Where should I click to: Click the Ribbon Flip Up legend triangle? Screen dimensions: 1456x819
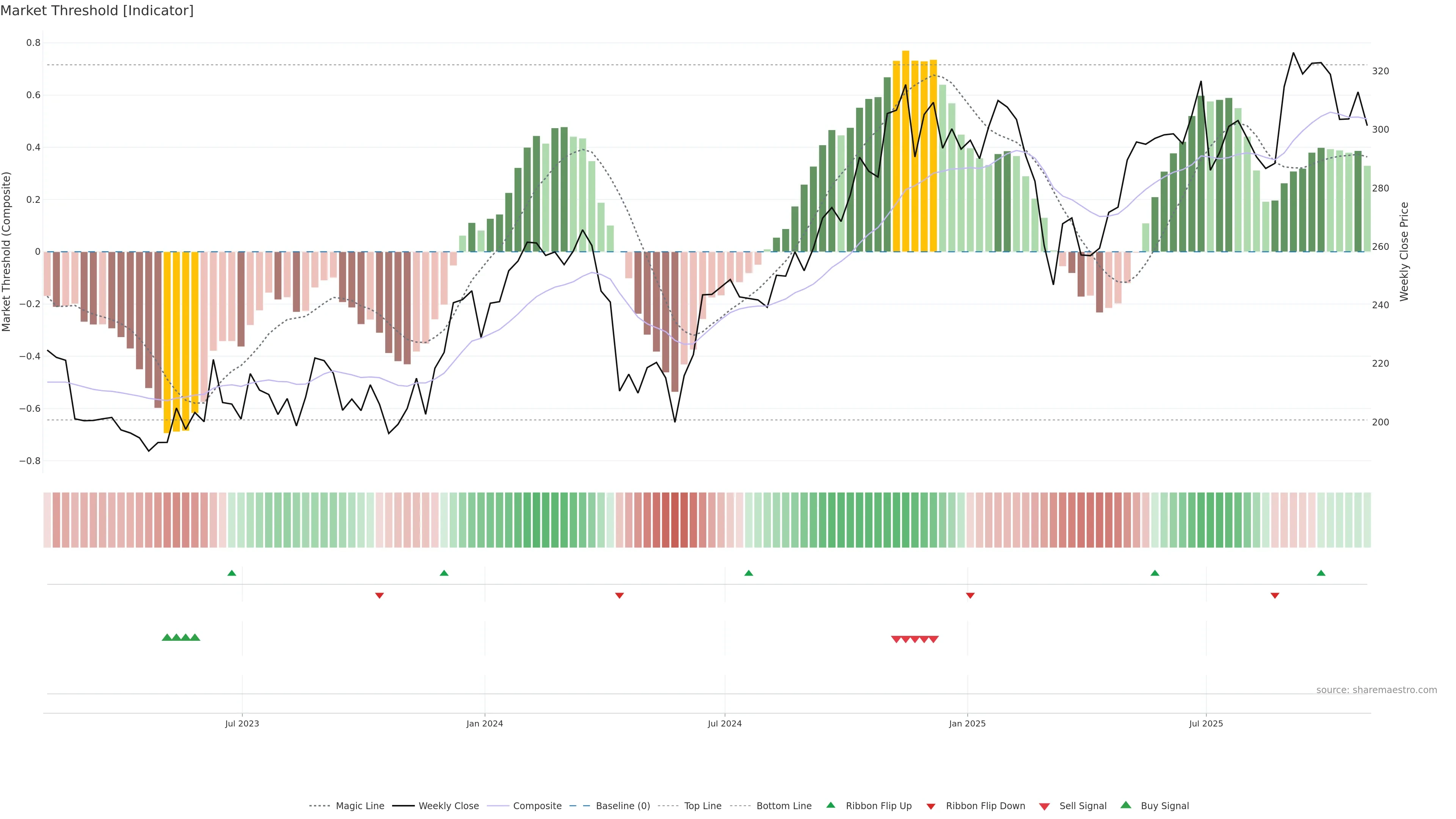coord(830,805)
